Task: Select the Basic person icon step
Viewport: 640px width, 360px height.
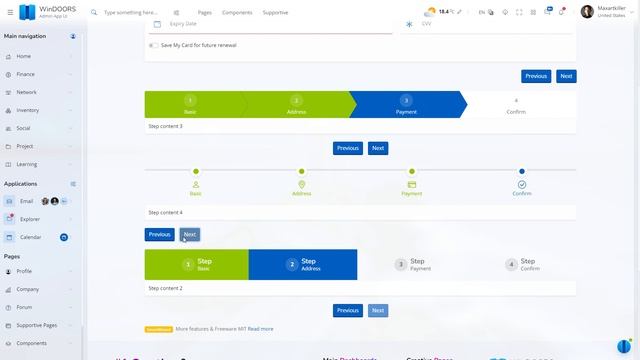Action: [196, 184]
